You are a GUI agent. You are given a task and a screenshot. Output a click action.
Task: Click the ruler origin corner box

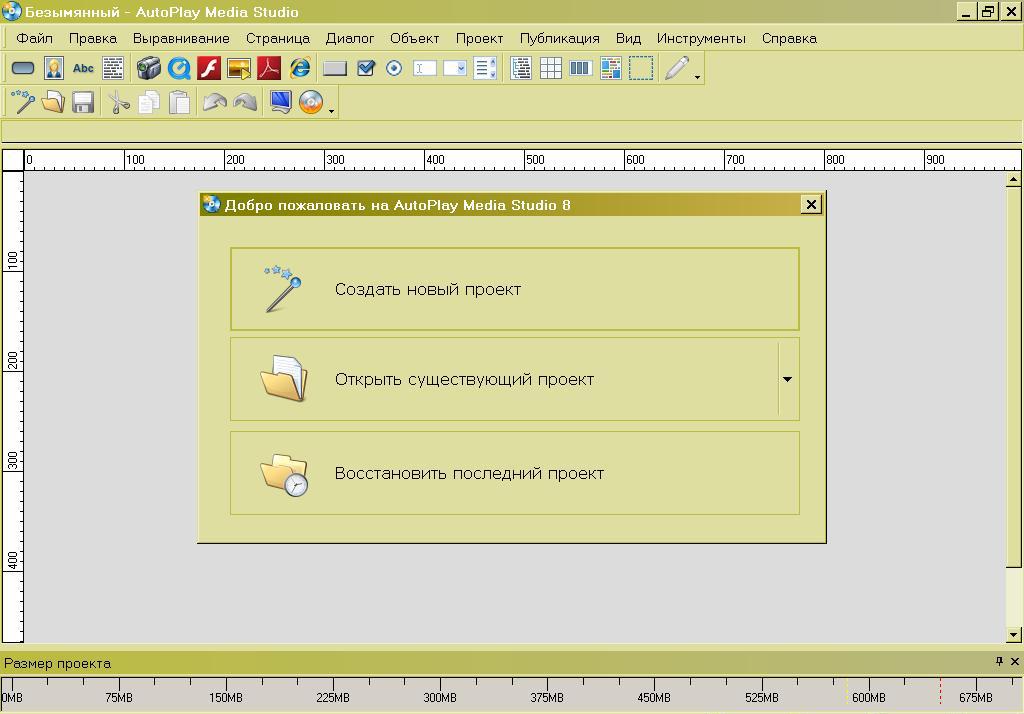(13, 160)
